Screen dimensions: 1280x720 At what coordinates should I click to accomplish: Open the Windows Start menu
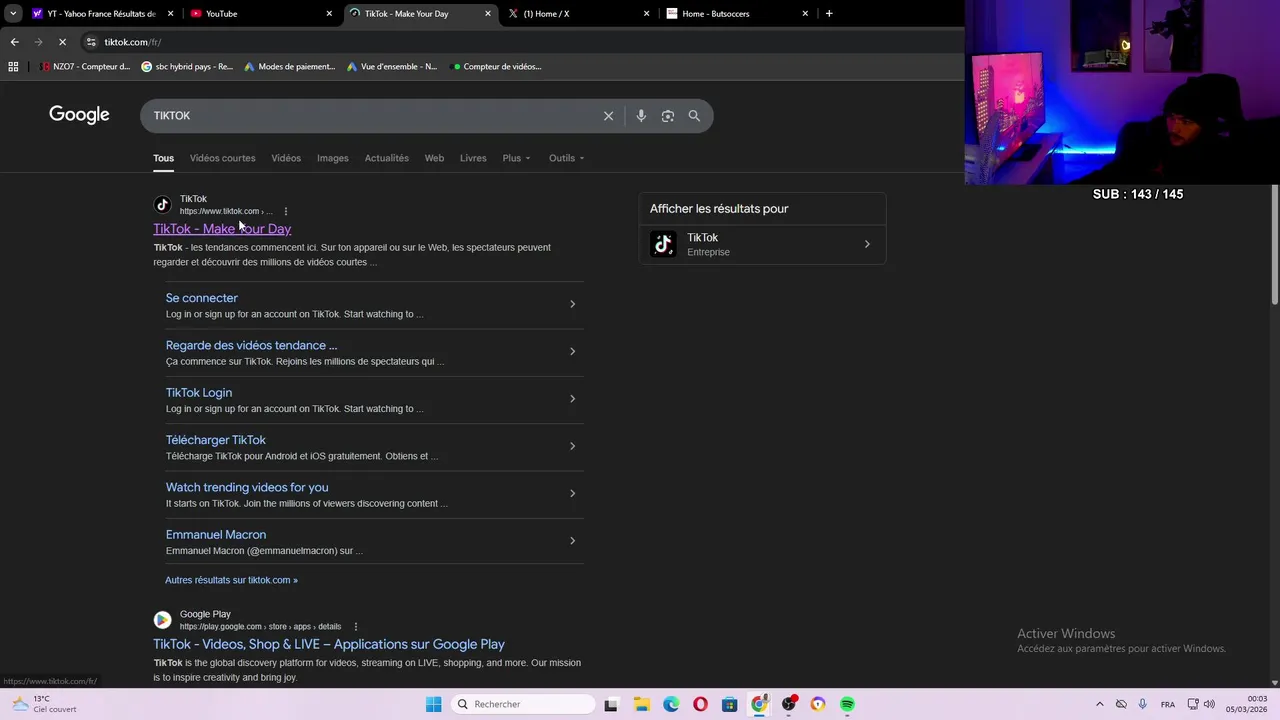pyautogui.click(x=433, y=704)
